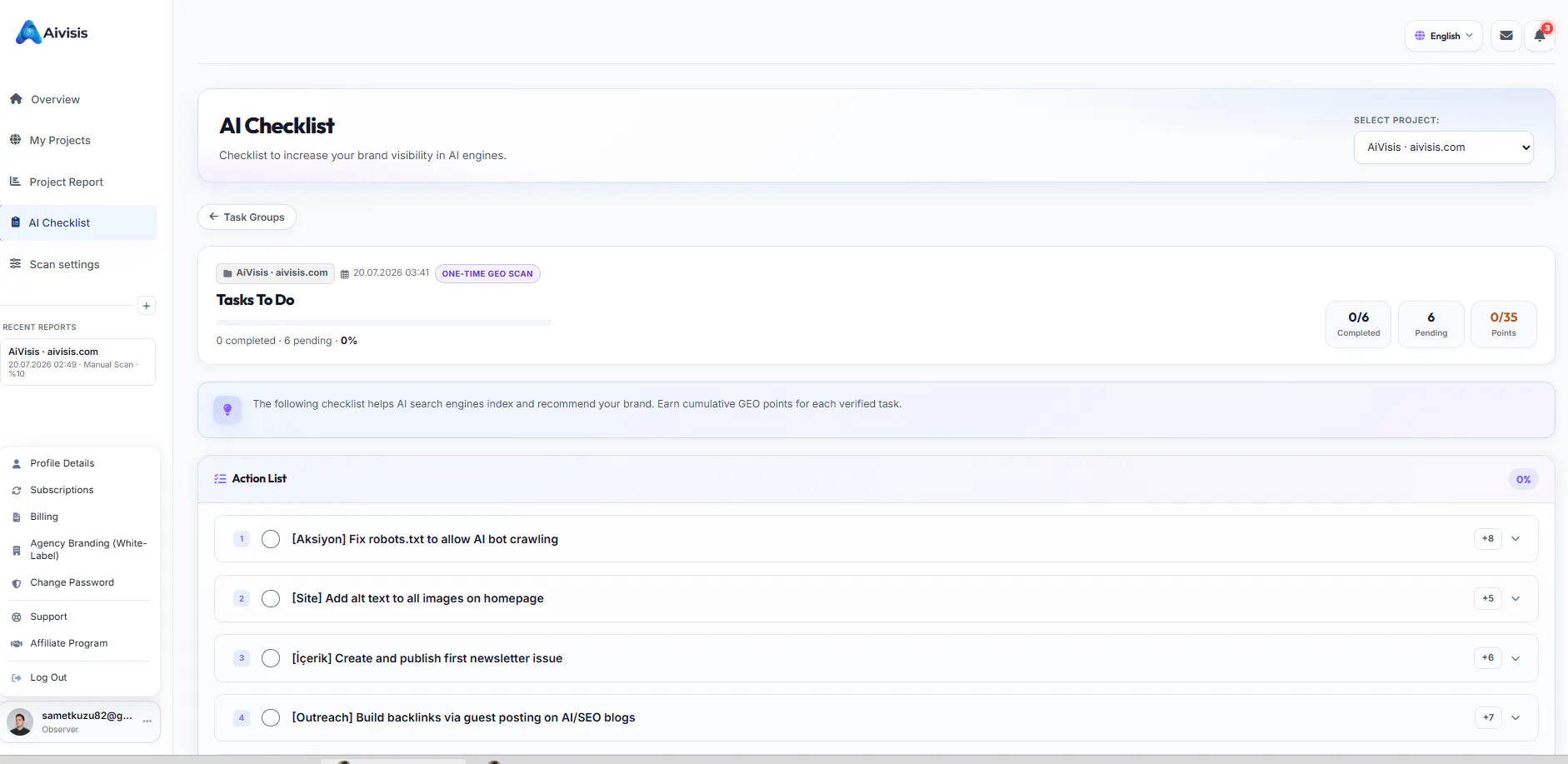Mark robots.txt task as completed

pos(271,539)
